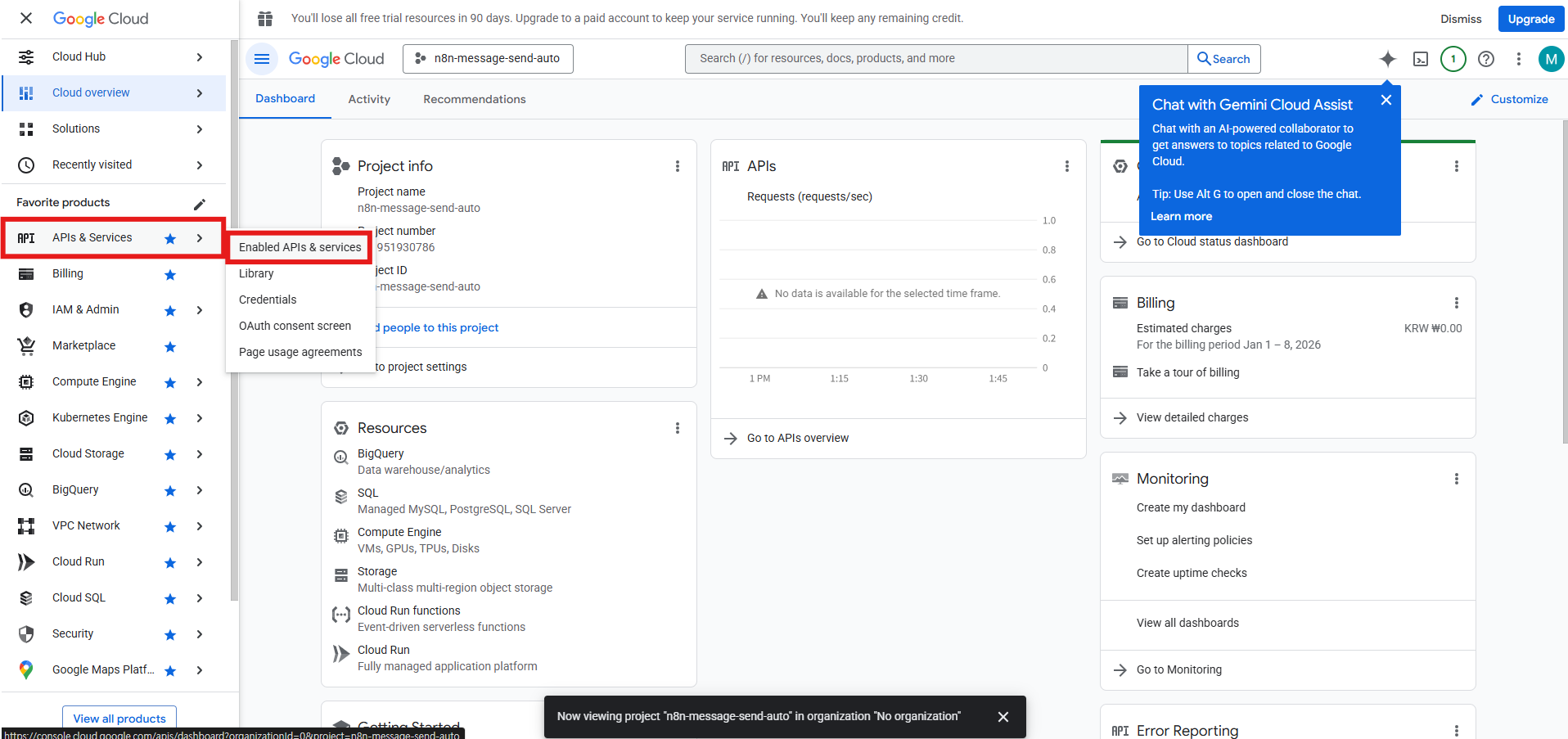This screenshot has width=1568, height=739.
Task: Open Gemini Cloud Assist sparkle icon
Action: pyautogui.click(x=1387, y=59)
